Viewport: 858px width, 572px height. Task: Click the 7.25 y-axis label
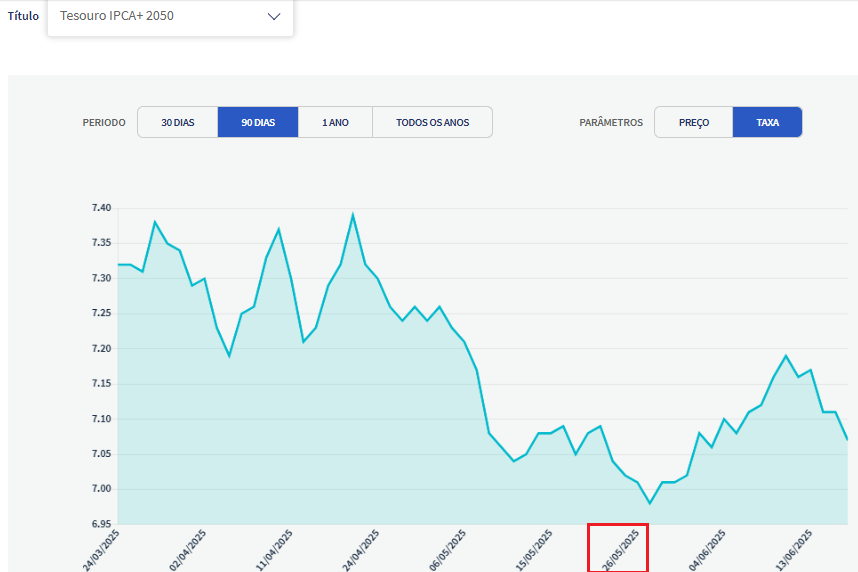tap(101, 313)
